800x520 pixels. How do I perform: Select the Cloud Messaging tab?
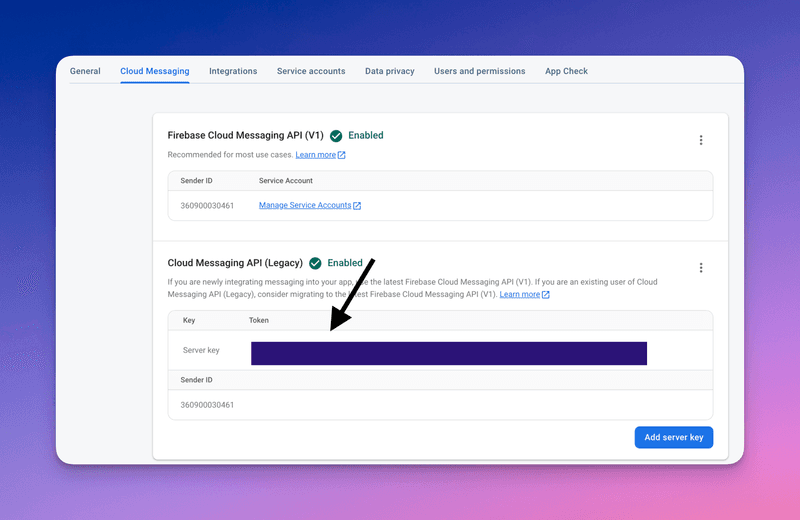point(155,71)
